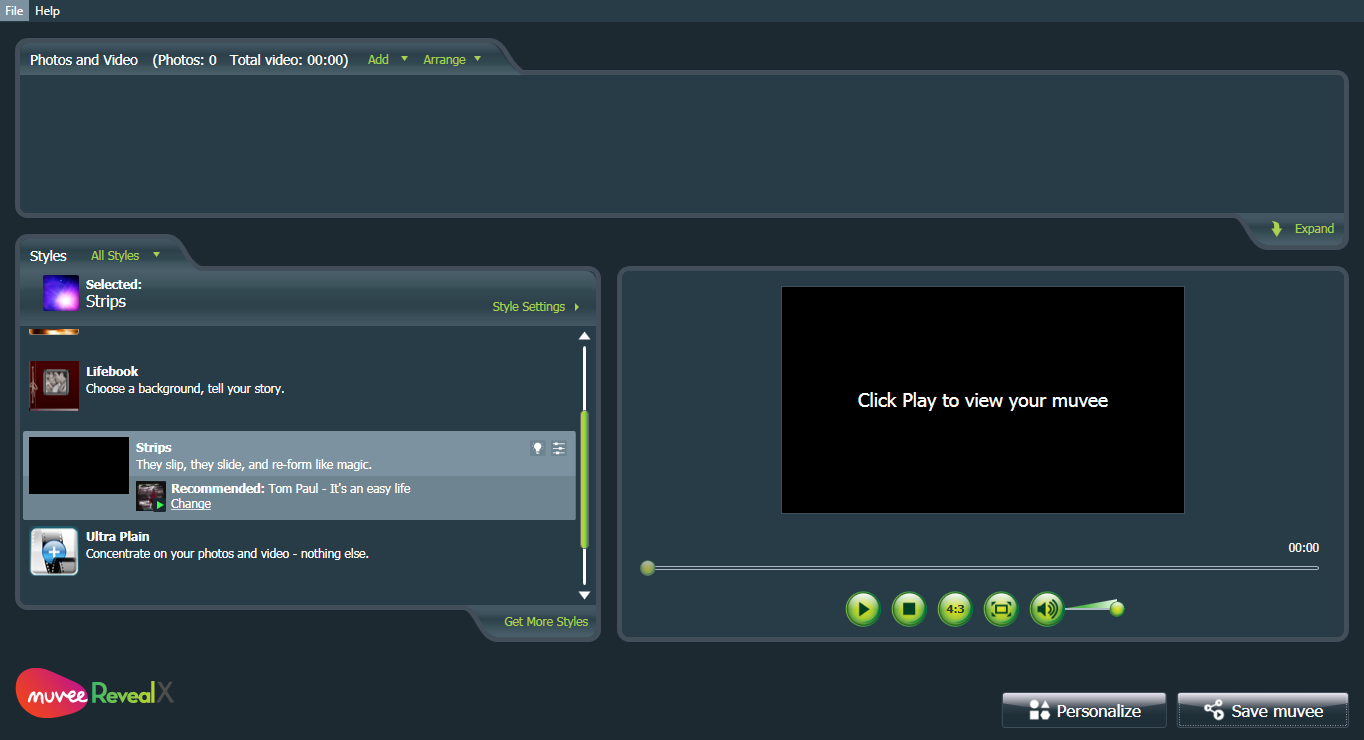
Task: Click the Ultra Plain style icon
Action: click(54, 551)
